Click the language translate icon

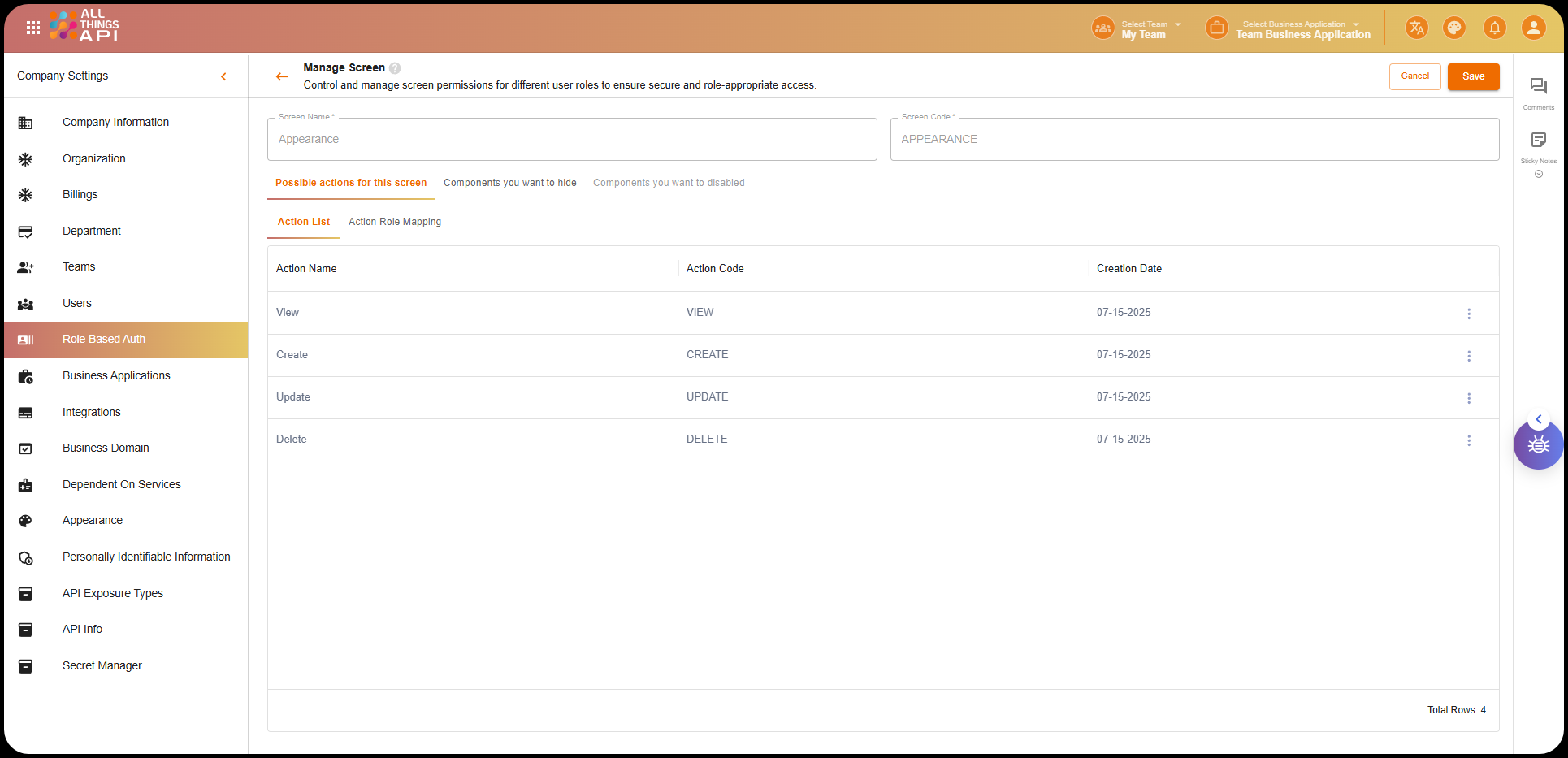pyautogui.click(x=1416, y=28)
